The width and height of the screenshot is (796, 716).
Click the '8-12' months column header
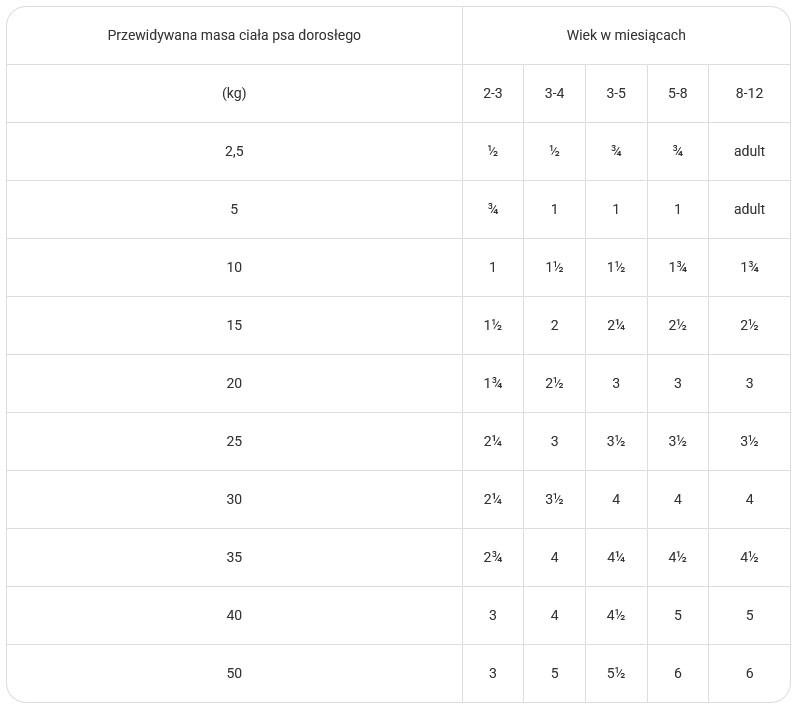749,93
